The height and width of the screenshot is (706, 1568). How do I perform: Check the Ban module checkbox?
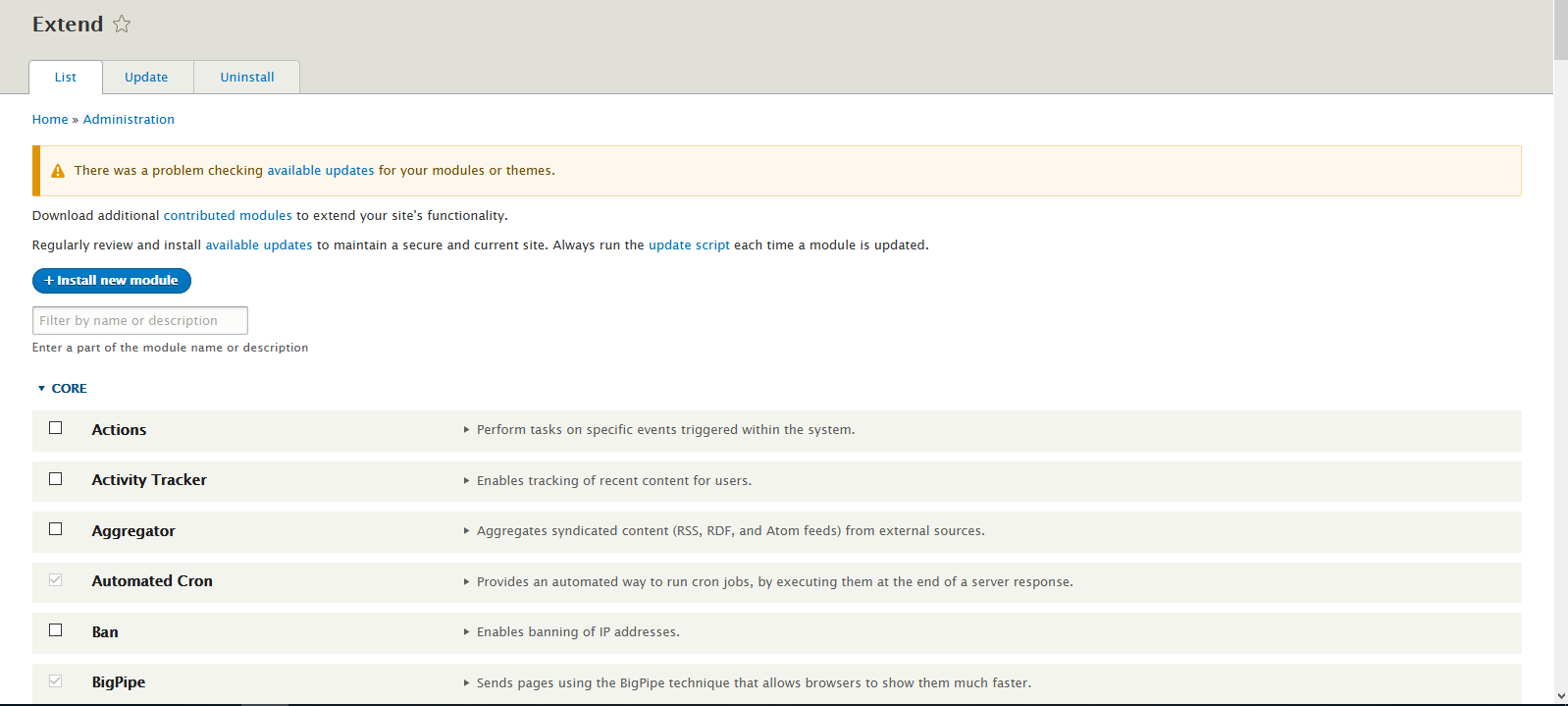coord(55,630)
